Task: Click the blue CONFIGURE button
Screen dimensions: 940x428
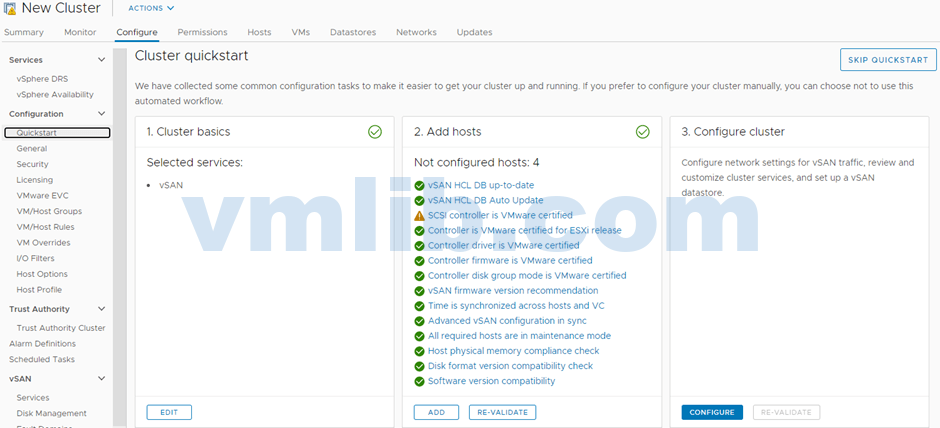Action: [712, 412]
